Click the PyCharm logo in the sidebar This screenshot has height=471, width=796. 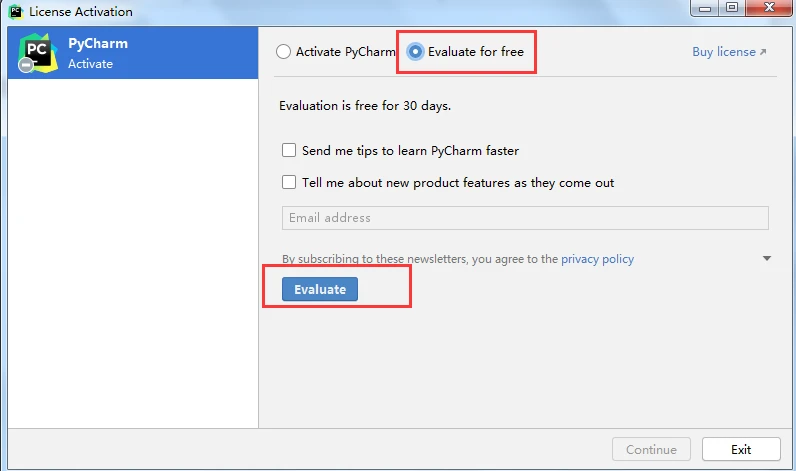click(38, 54)
